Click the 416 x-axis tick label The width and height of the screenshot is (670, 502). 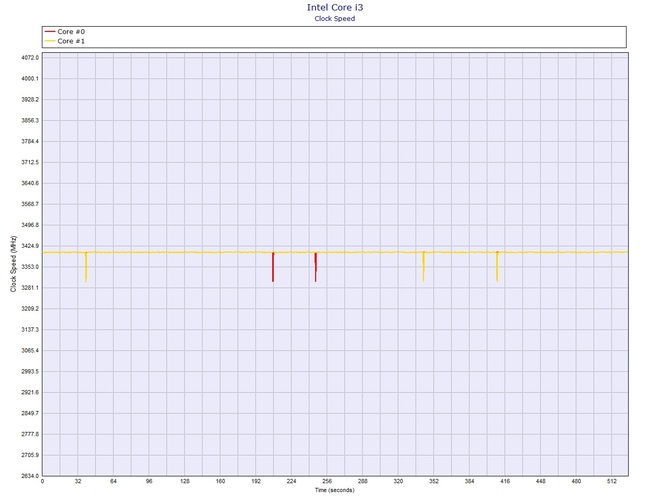[505, 481]
